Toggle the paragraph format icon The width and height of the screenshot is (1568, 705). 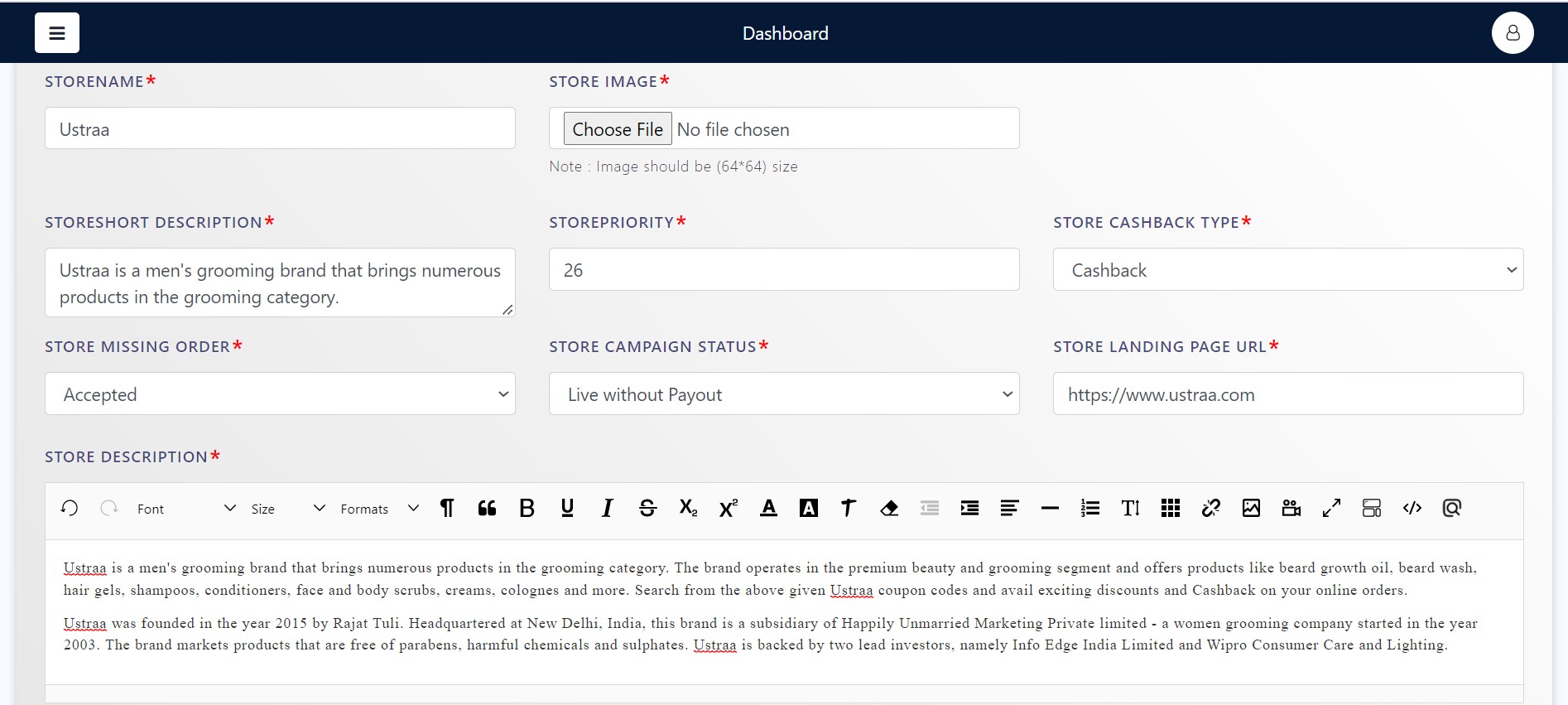click(x=447, y=508)
